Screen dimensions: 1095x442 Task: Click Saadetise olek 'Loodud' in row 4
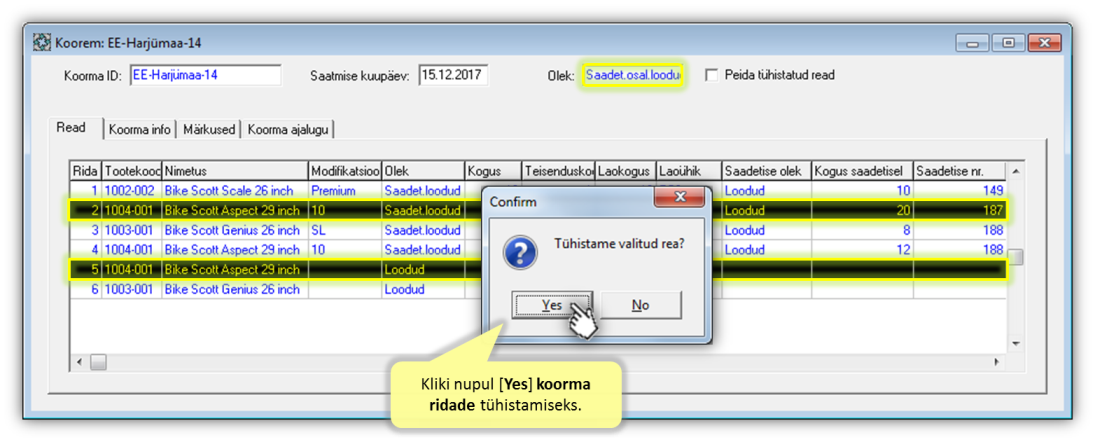coord(766,249)
